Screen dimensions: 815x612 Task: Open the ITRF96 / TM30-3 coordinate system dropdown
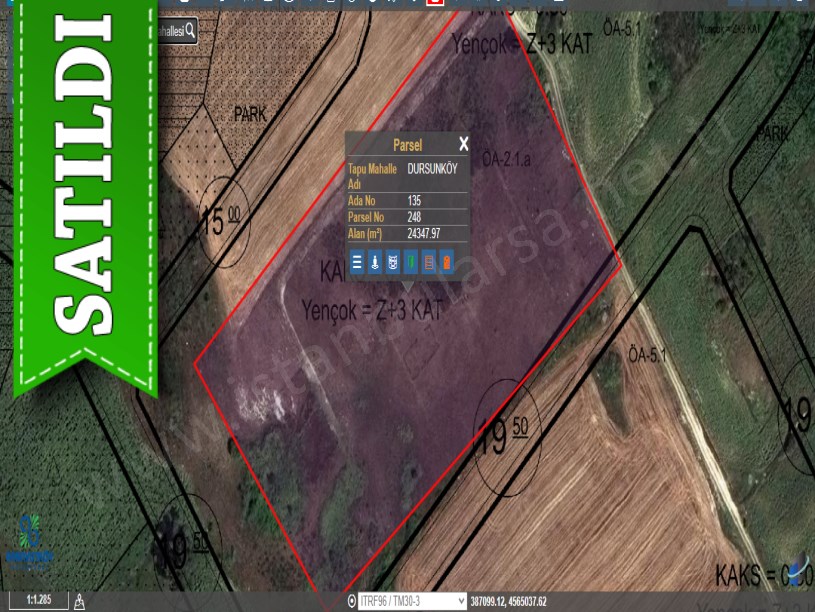(412, 601)
